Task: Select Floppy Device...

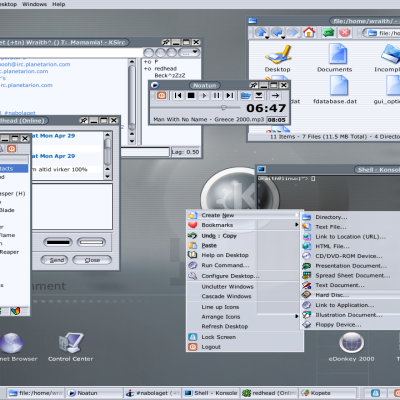Action: [x=351, y=325]
